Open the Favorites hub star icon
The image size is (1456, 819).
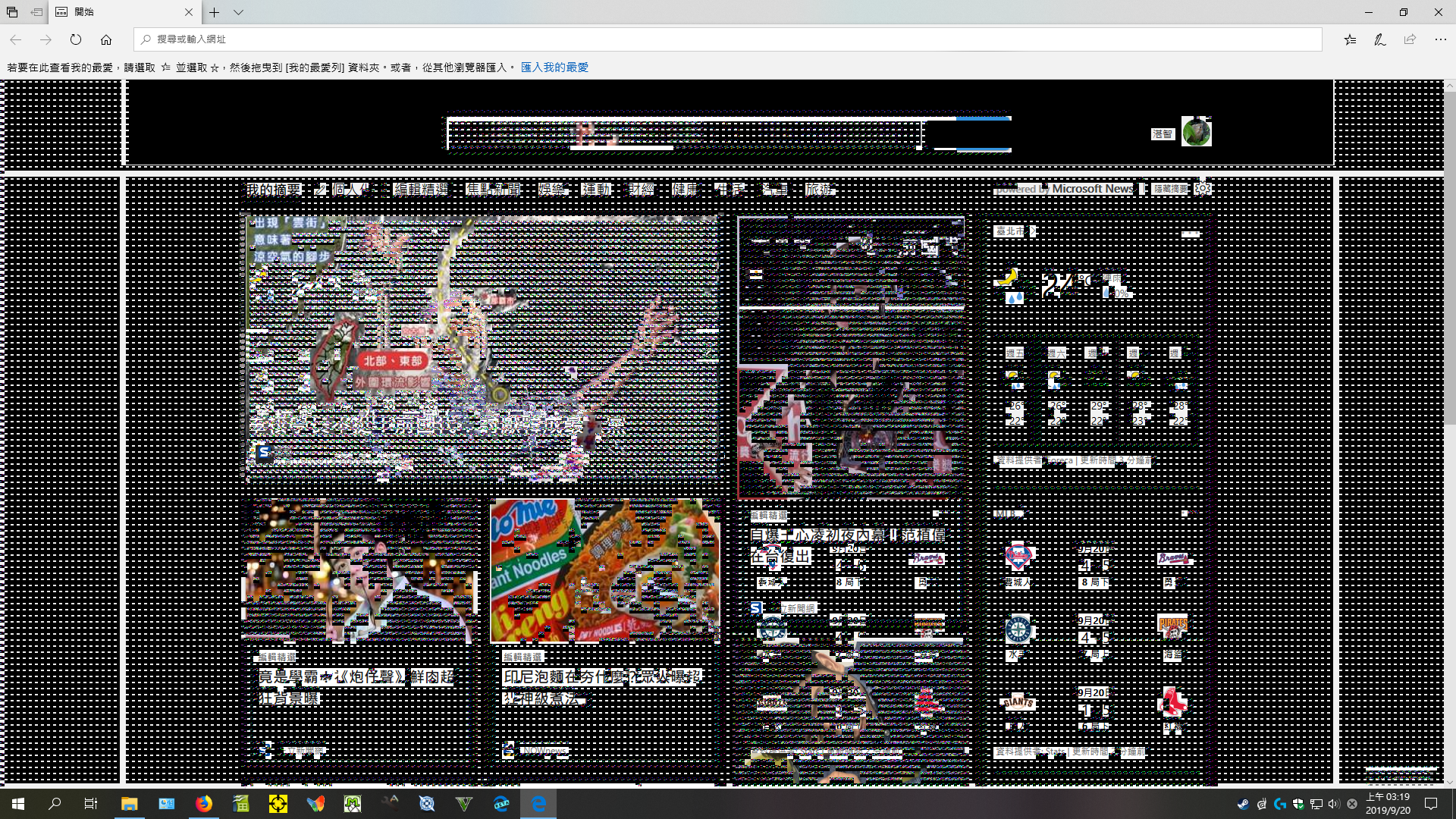pos(1350,39)
